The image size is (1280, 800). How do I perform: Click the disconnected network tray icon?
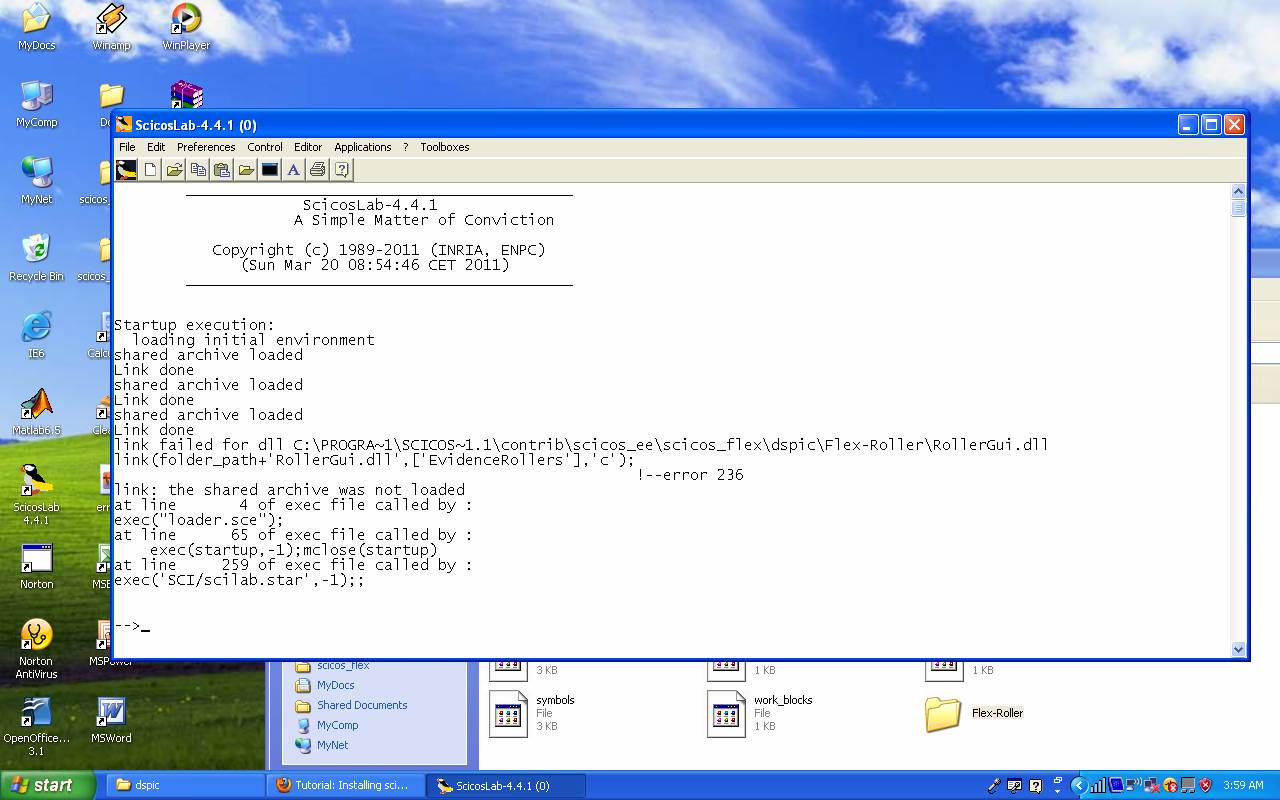click(x=1152, y=786)
